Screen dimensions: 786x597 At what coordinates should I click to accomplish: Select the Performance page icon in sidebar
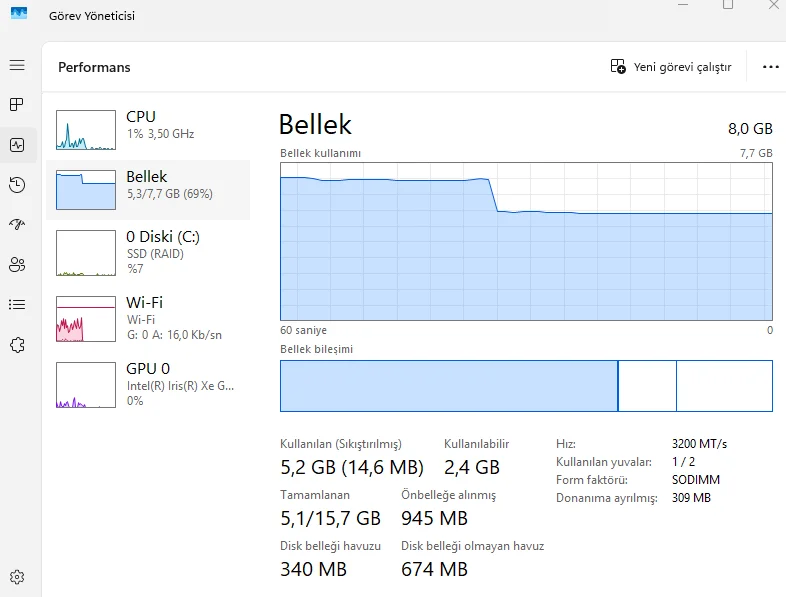[17, 145]
